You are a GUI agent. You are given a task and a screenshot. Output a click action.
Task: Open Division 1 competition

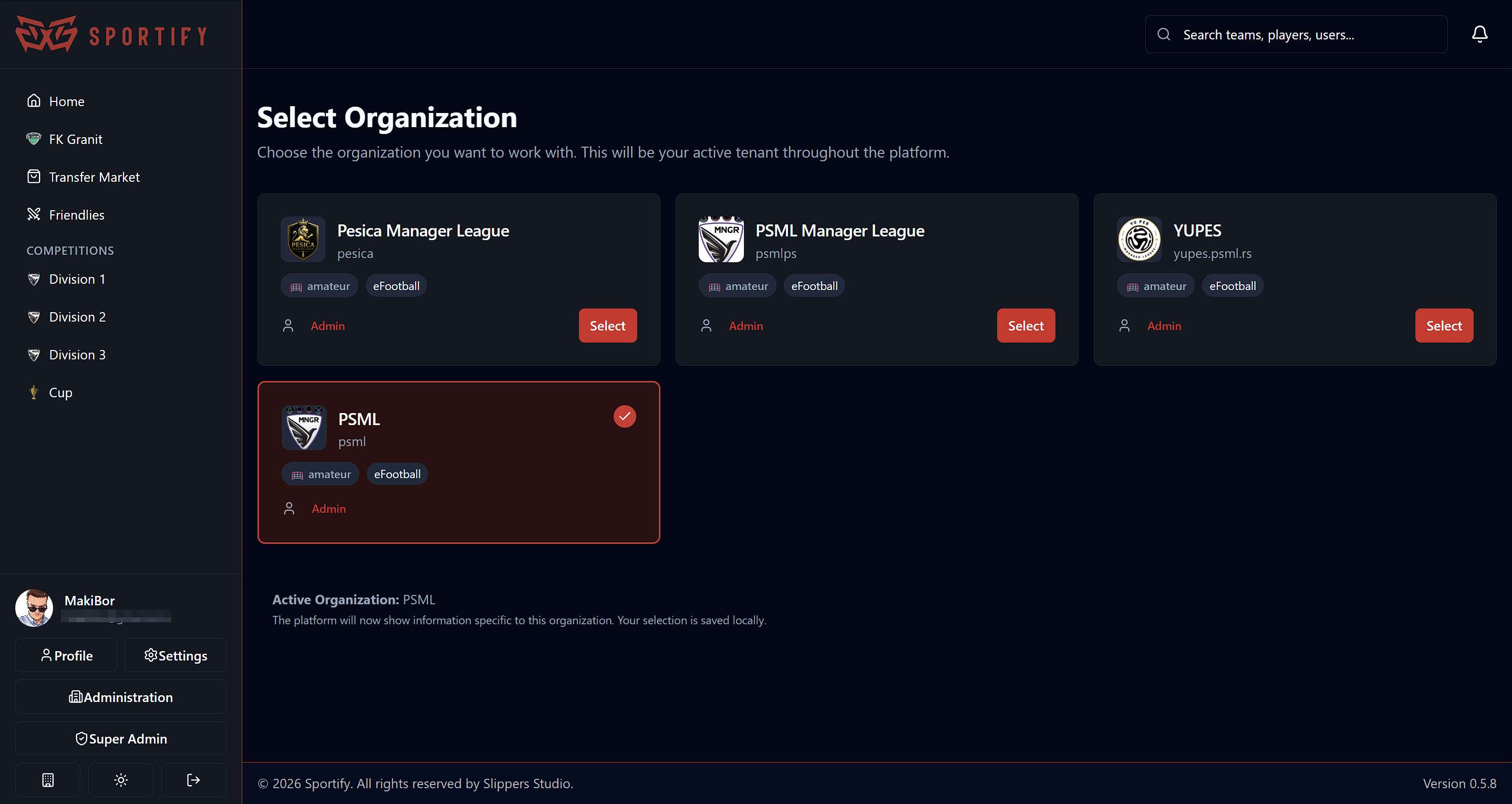(121, 279)
